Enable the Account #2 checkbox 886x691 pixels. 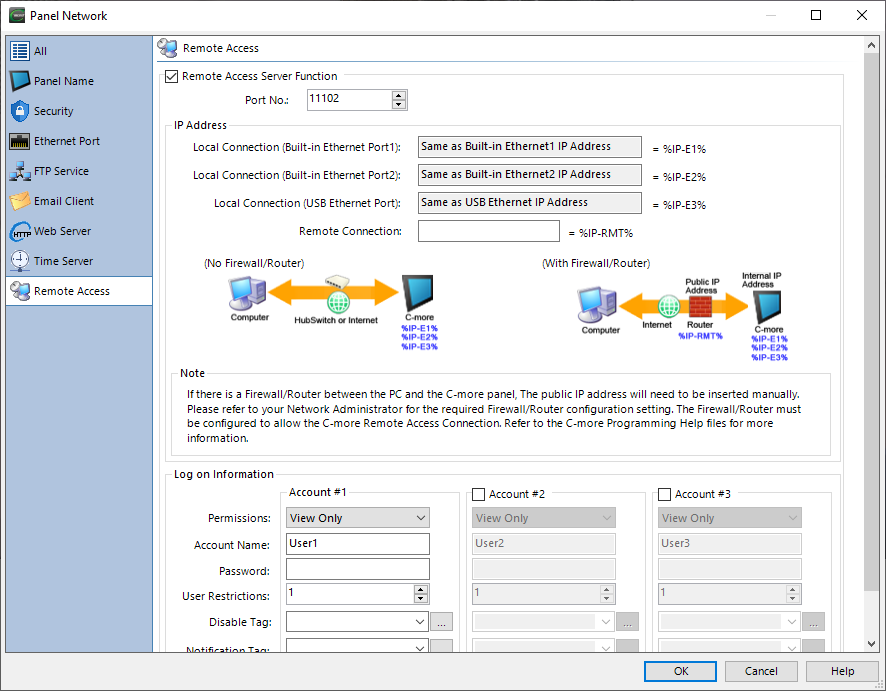click(x=478, y=494)
